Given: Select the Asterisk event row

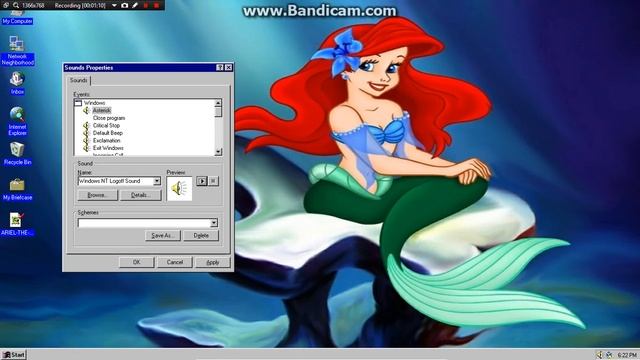Looking at the screenshot, I should click(102, 110).
